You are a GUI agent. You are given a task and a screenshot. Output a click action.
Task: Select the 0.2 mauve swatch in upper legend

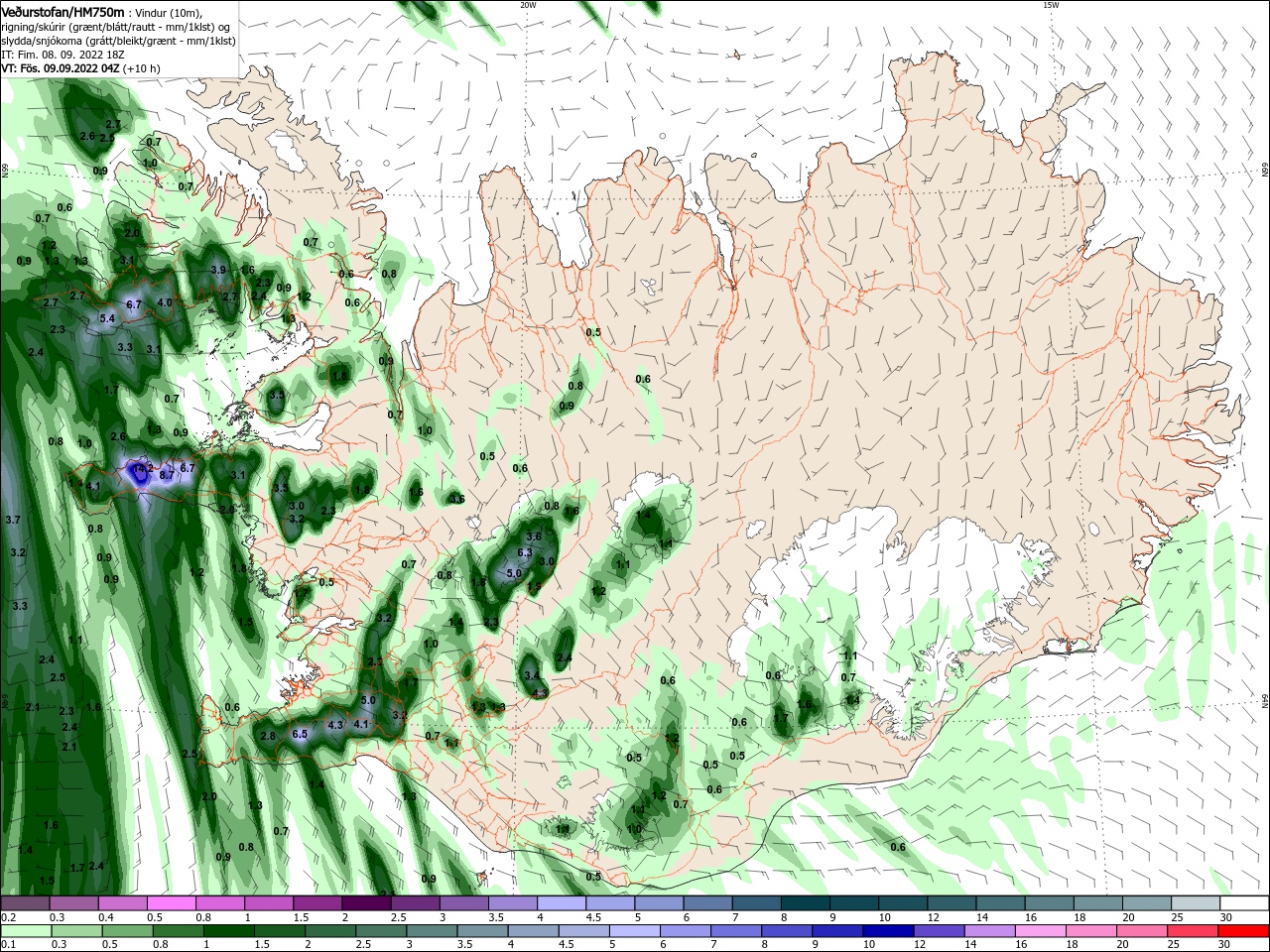[26, 903]
